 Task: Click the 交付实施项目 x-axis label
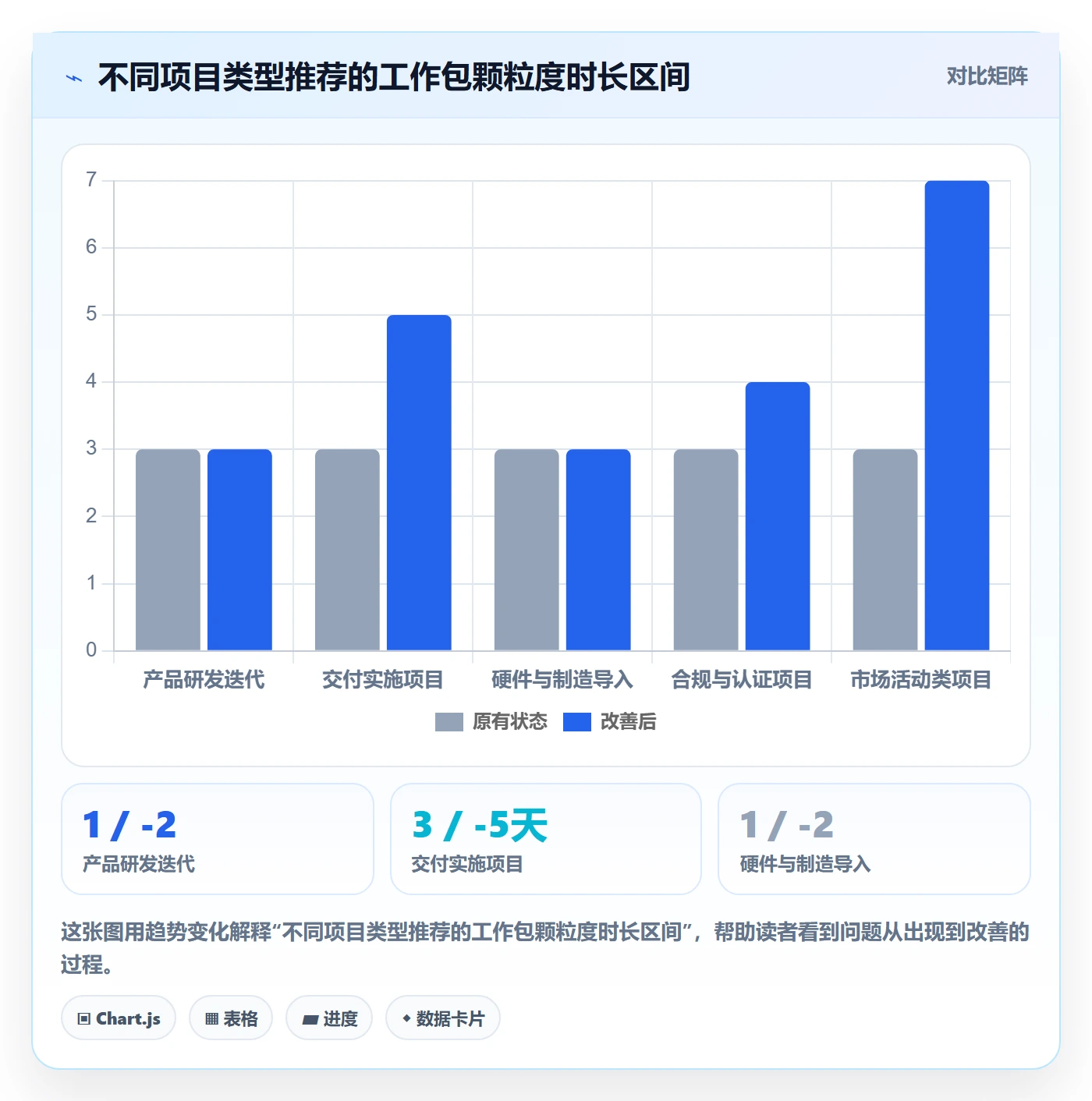[383, 680]
